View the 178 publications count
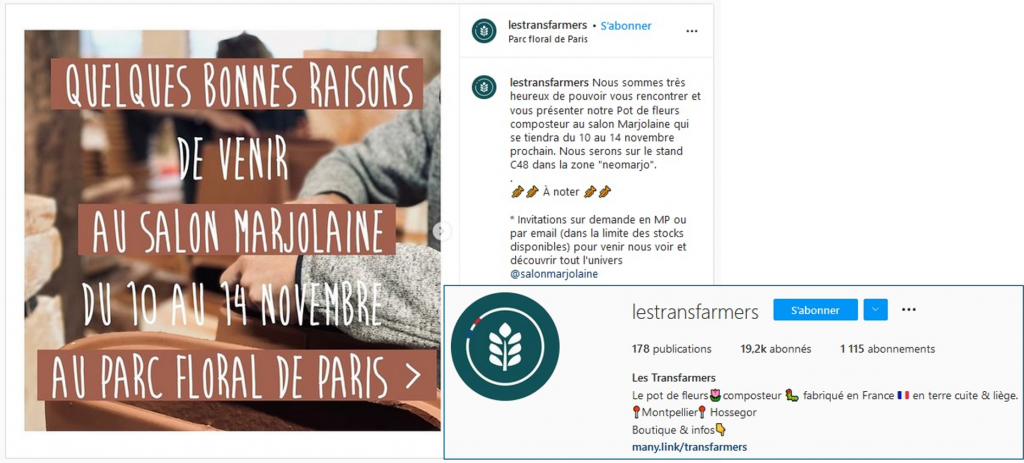This screenshot has height=463, width=1024. 671,349
